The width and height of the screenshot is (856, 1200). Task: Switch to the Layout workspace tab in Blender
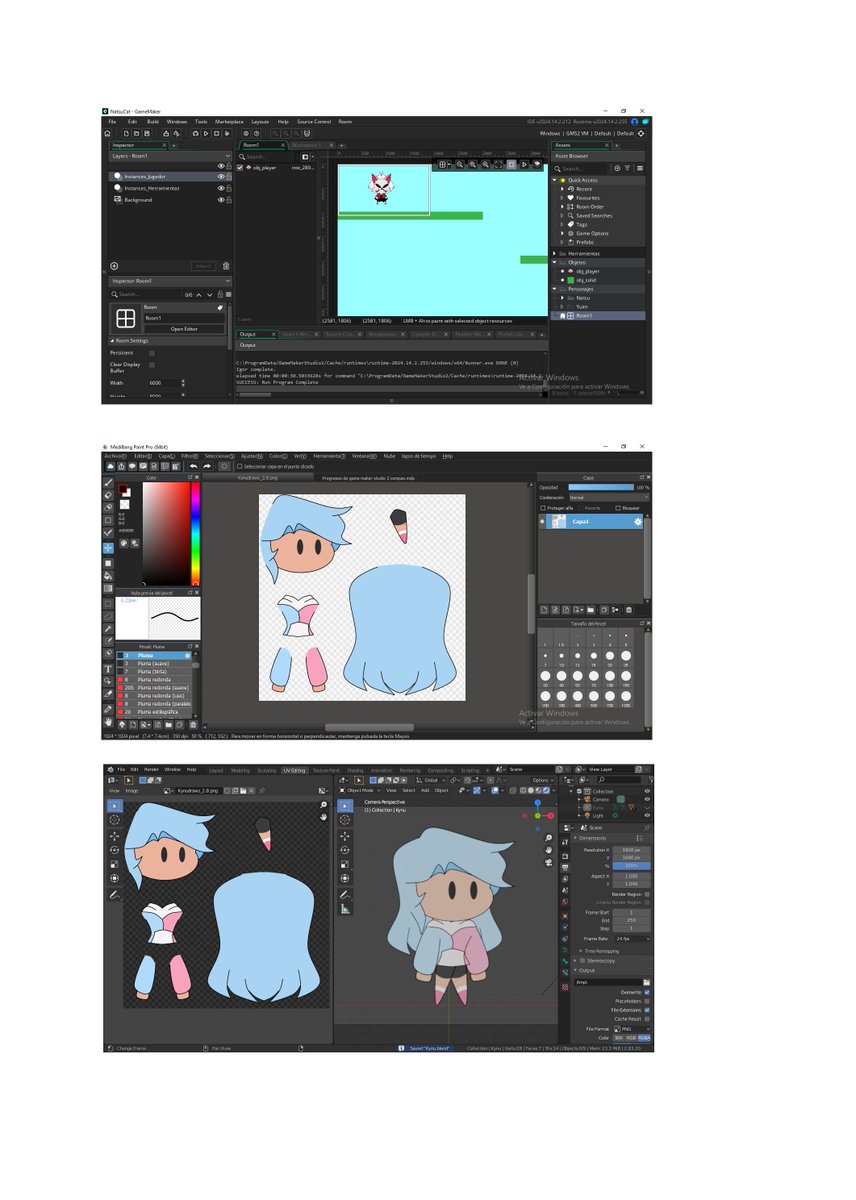point(216,770)
